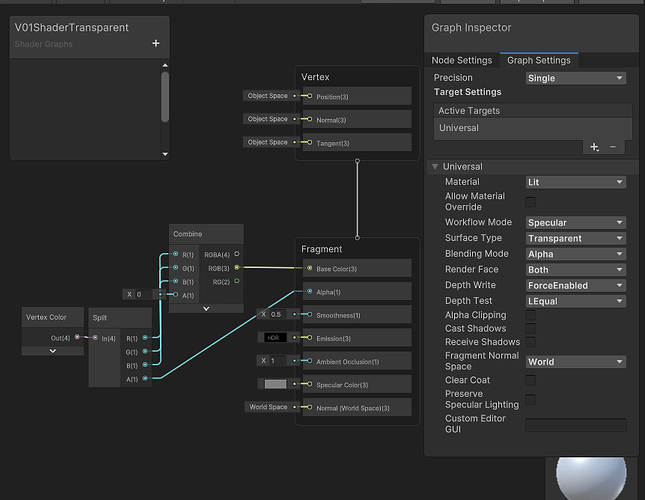Click the Specular Color gray swatch
This screenshot has width=645, height=500.
pyautogui.click(x=275, y=384)
